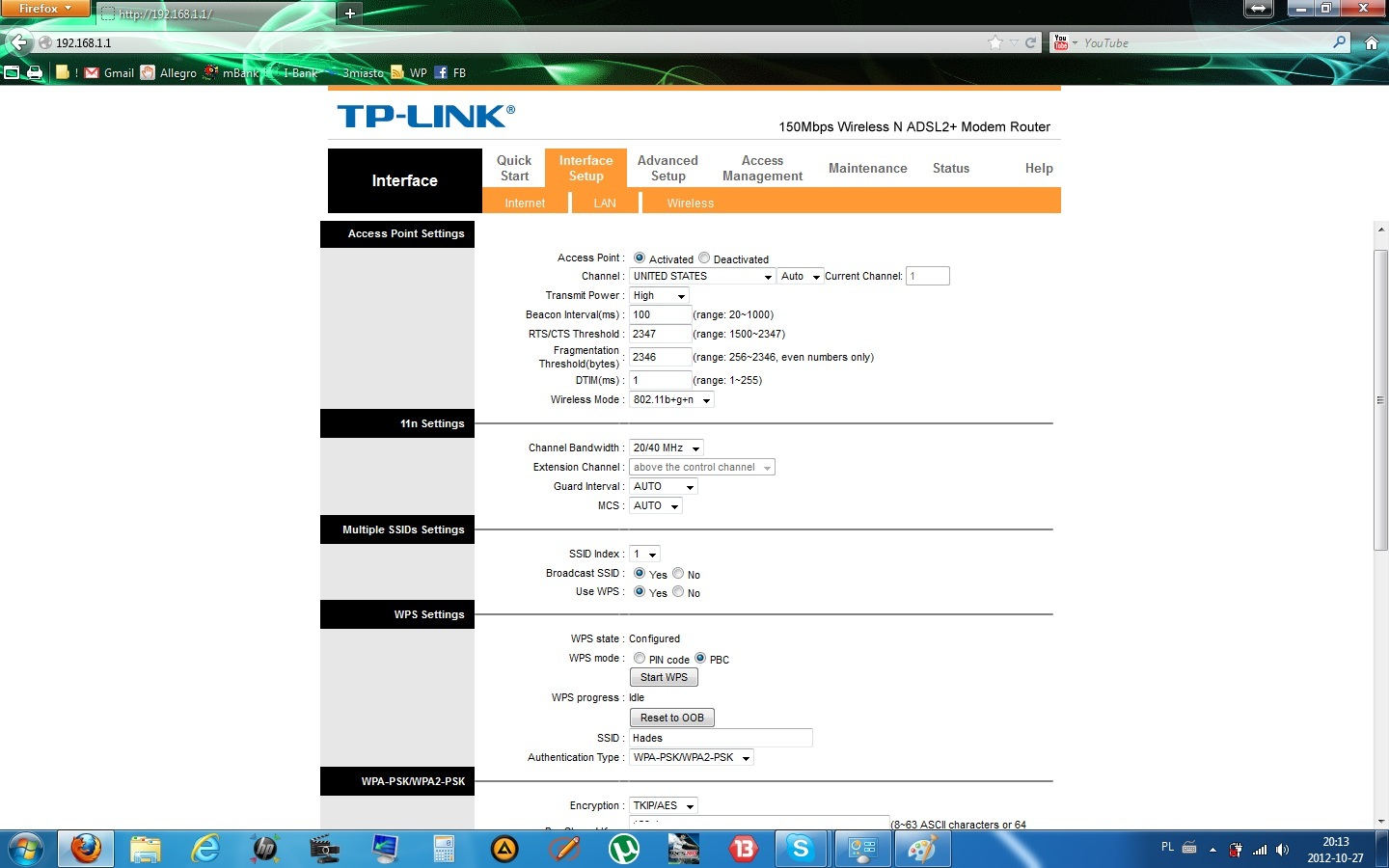Select Activated for Access Point
The width and height of the screenshot is (1389, 868).
640,258
